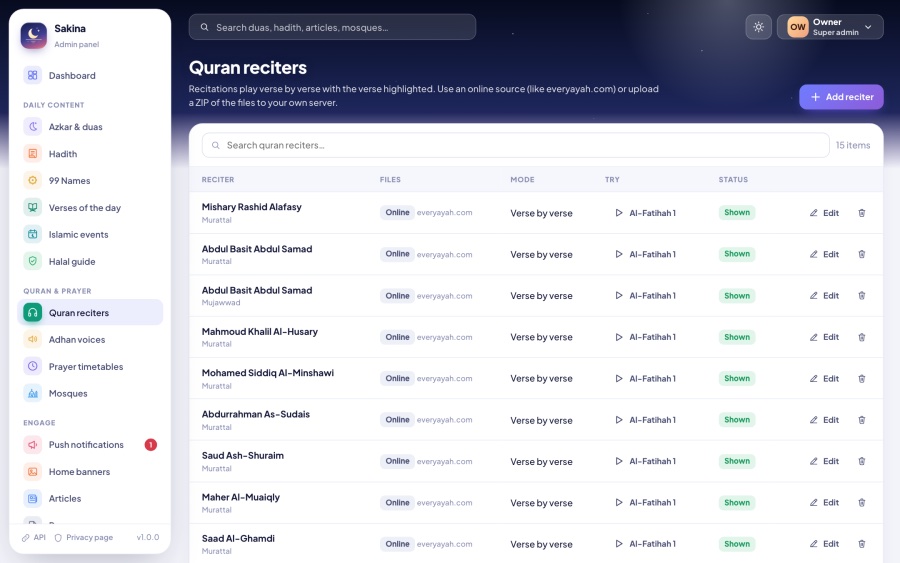Image resolution: width=900 pixels, height=563 pixels.
Task: Edit the Mohamed Siddiq Al-Minshawi reciter
Action: (824, 379)
